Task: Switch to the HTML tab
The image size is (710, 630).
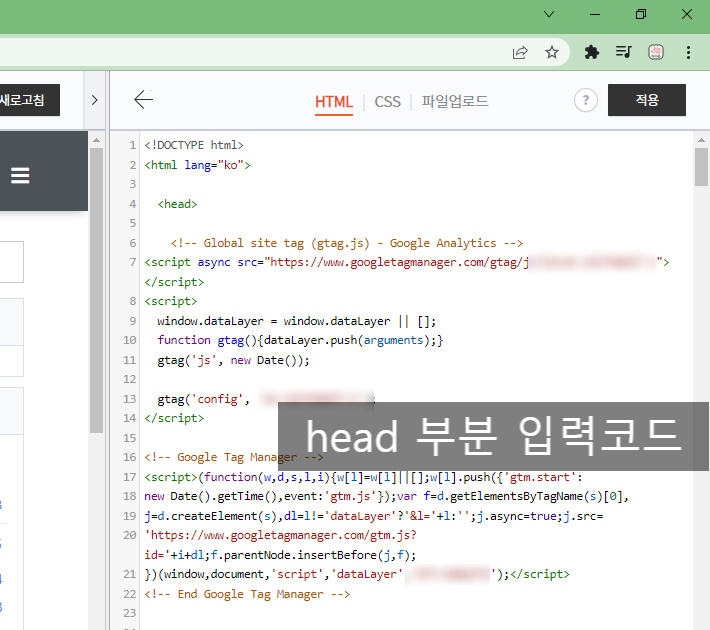Action: [x=334, y=102]
